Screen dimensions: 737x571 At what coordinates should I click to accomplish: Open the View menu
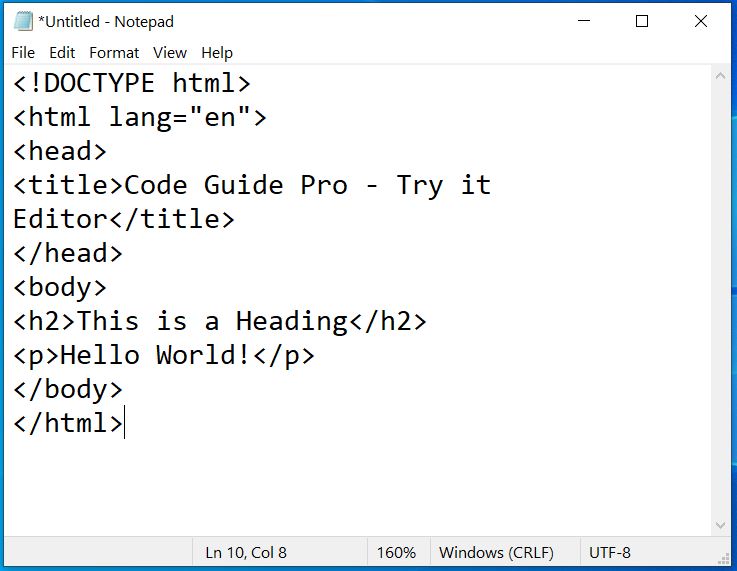pyautogui.click(x=170, y=53)
